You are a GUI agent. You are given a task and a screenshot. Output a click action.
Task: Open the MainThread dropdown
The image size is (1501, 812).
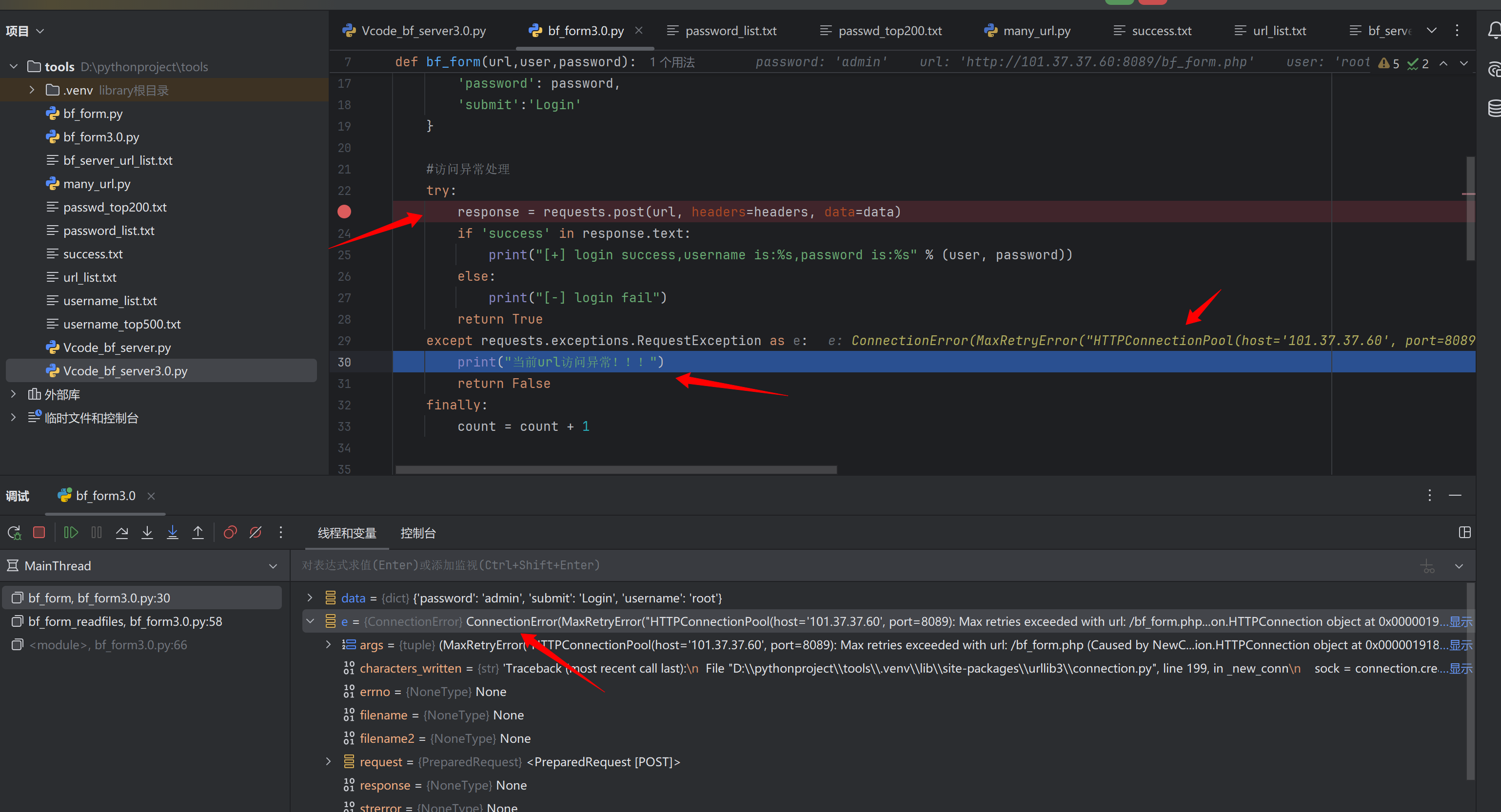(273, 566)
